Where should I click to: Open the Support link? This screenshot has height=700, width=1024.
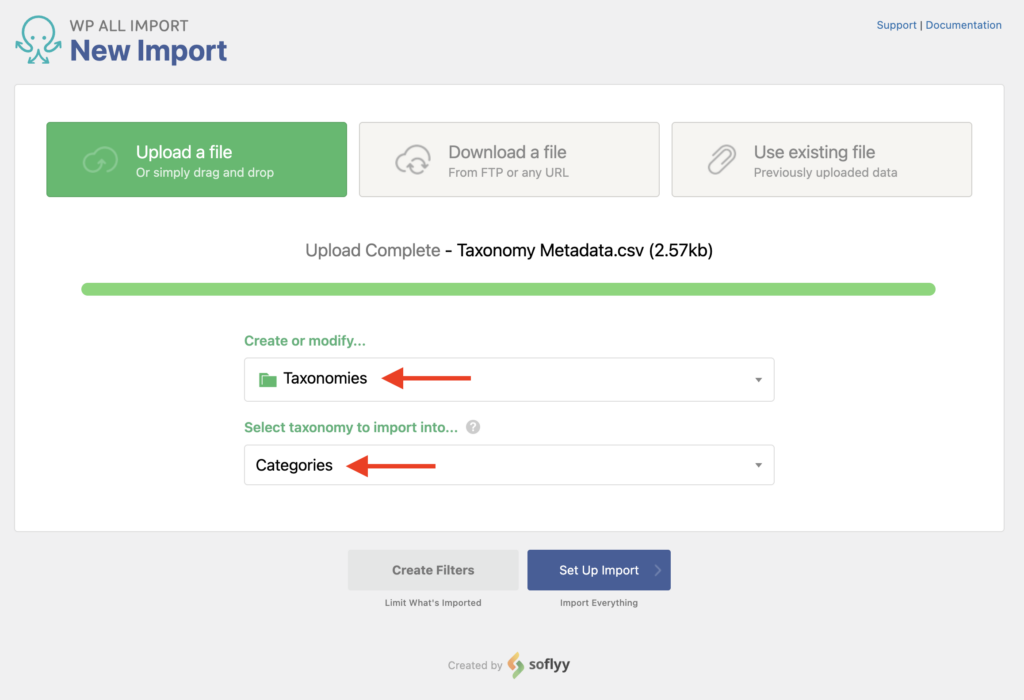896,24
